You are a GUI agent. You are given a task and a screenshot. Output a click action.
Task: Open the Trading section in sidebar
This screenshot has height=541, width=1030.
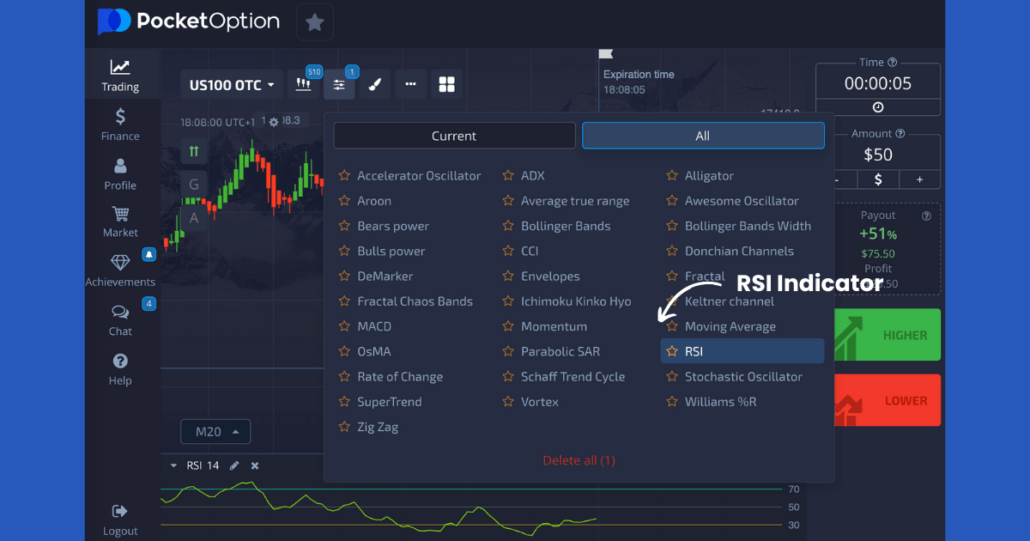120,75
